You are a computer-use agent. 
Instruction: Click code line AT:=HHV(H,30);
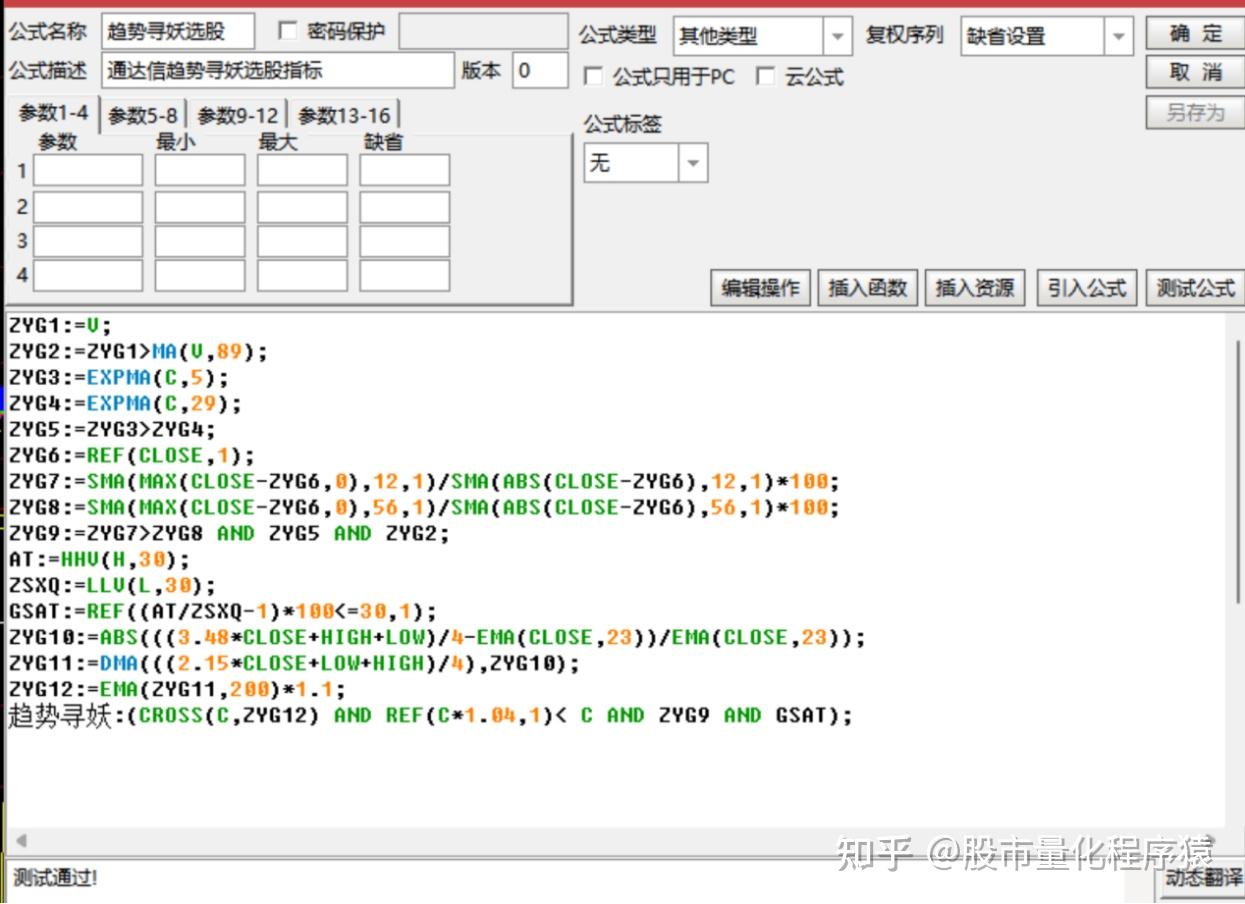tap(98, 559)
